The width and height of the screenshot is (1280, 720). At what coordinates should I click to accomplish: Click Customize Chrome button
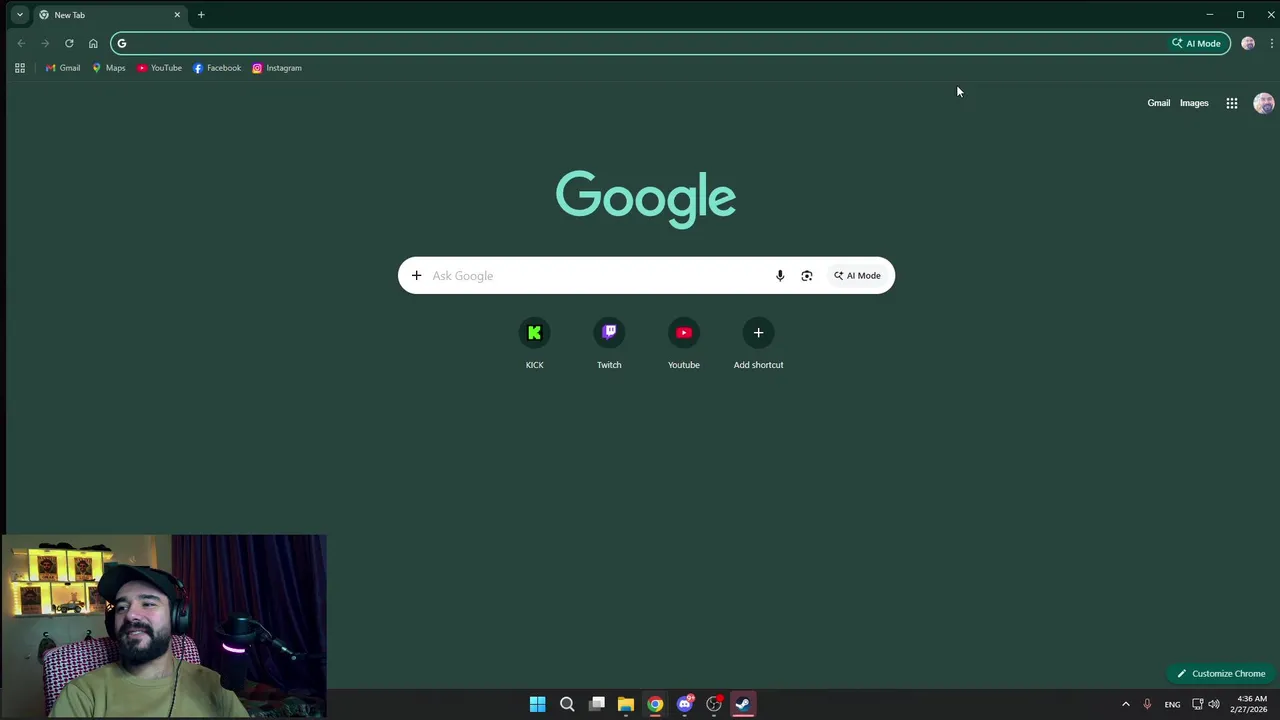[x=1221, y=673]
